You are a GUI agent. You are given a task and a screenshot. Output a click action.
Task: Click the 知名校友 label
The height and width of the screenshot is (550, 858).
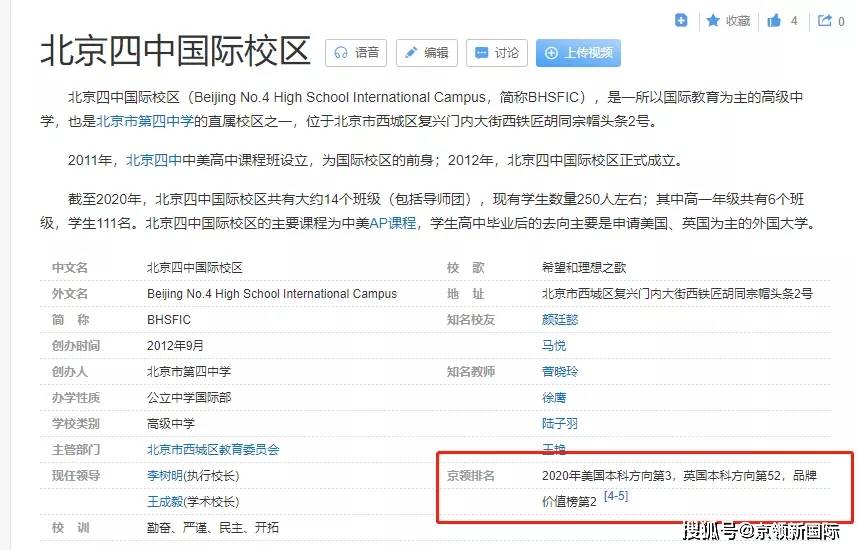[471, 320]
